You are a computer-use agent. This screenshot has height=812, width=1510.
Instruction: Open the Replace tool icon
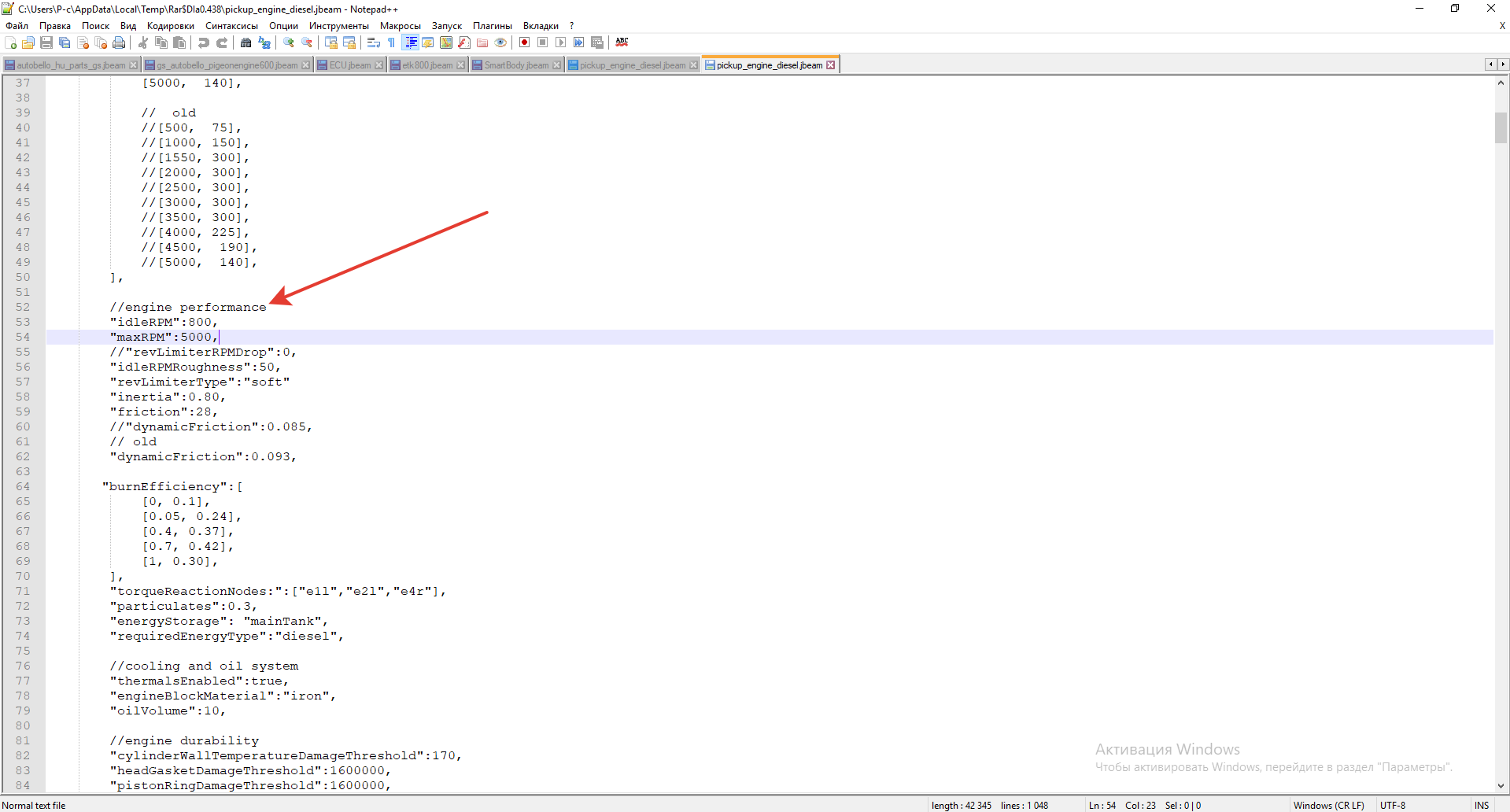[264, 42]
